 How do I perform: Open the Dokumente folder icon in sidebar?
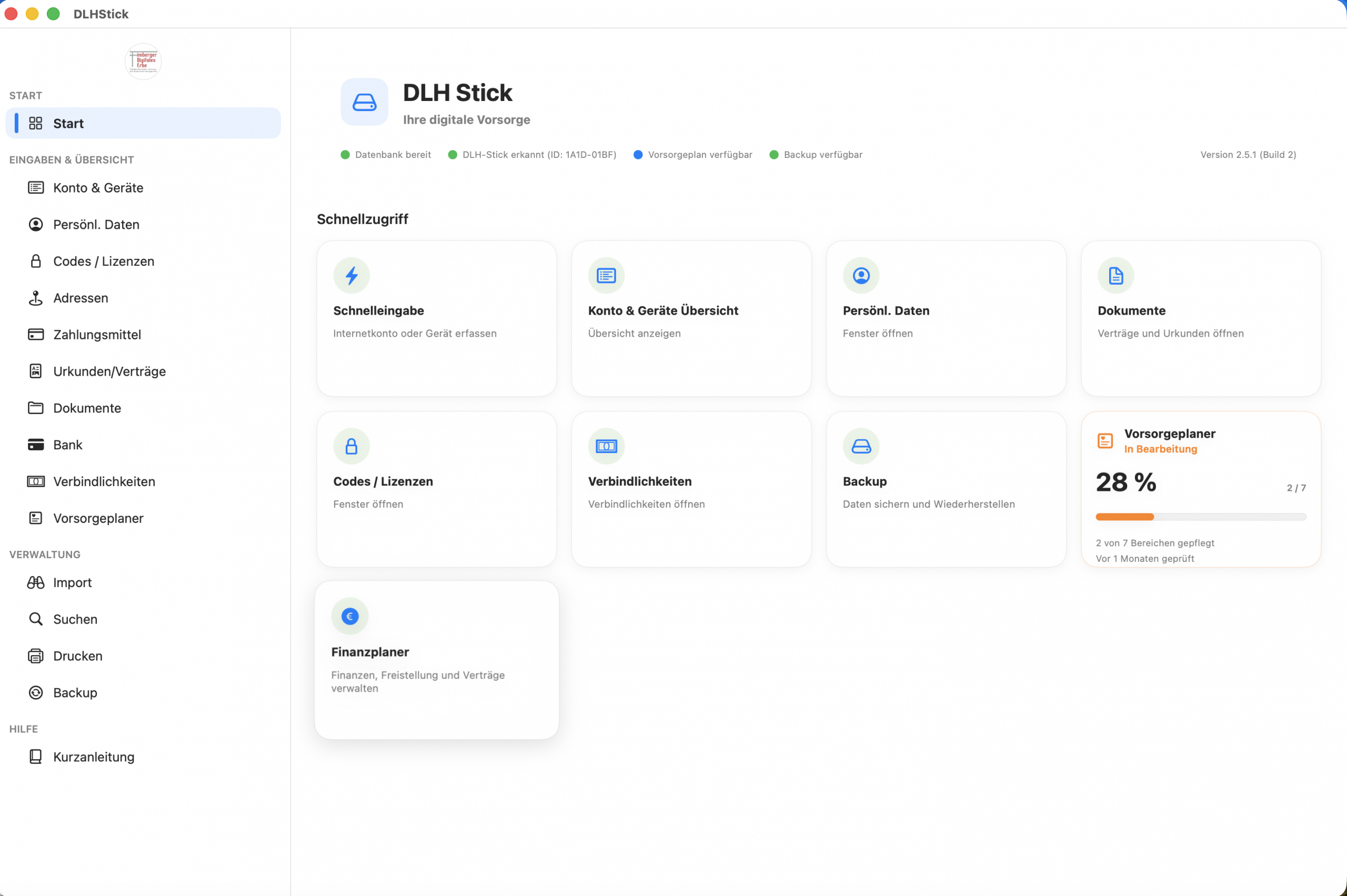pyautogui.click(x=36, y=408)
